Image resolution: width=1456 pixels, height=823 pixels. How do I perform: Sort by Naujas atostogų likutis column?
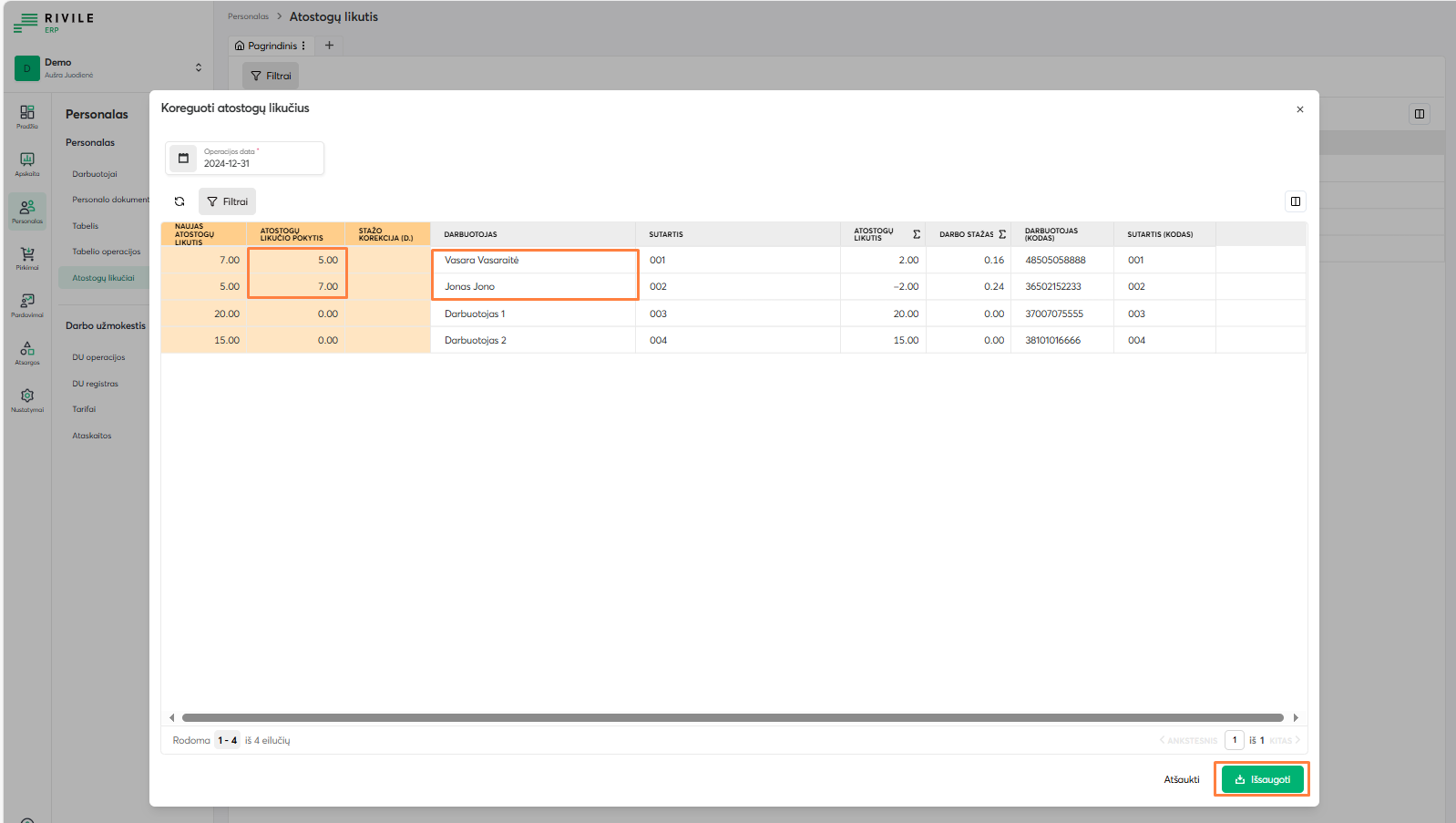203,234
